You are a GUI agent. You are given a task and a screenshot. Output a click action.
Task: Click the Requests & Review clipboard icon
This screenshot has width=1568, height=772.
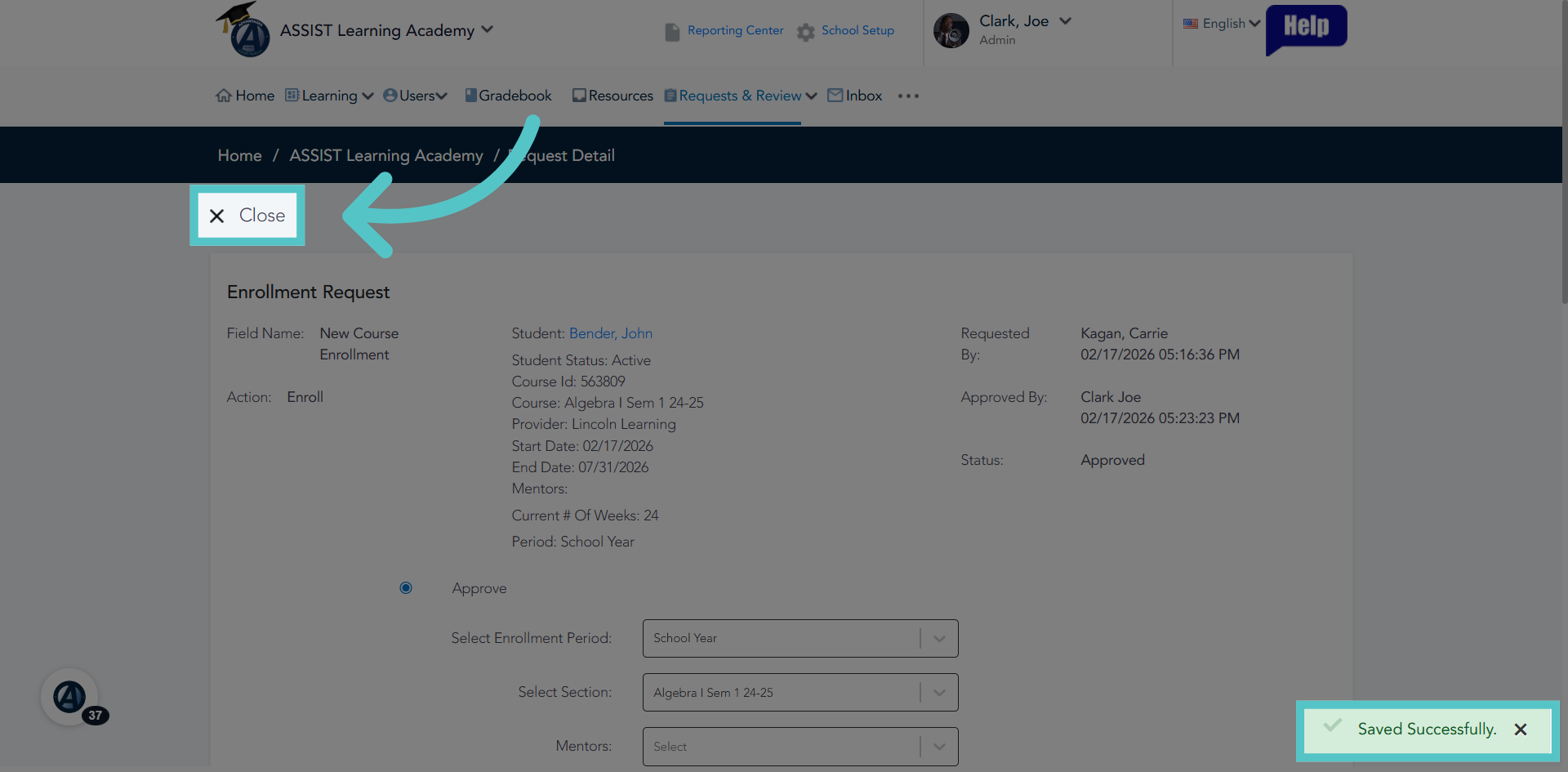tap(670, 95)
